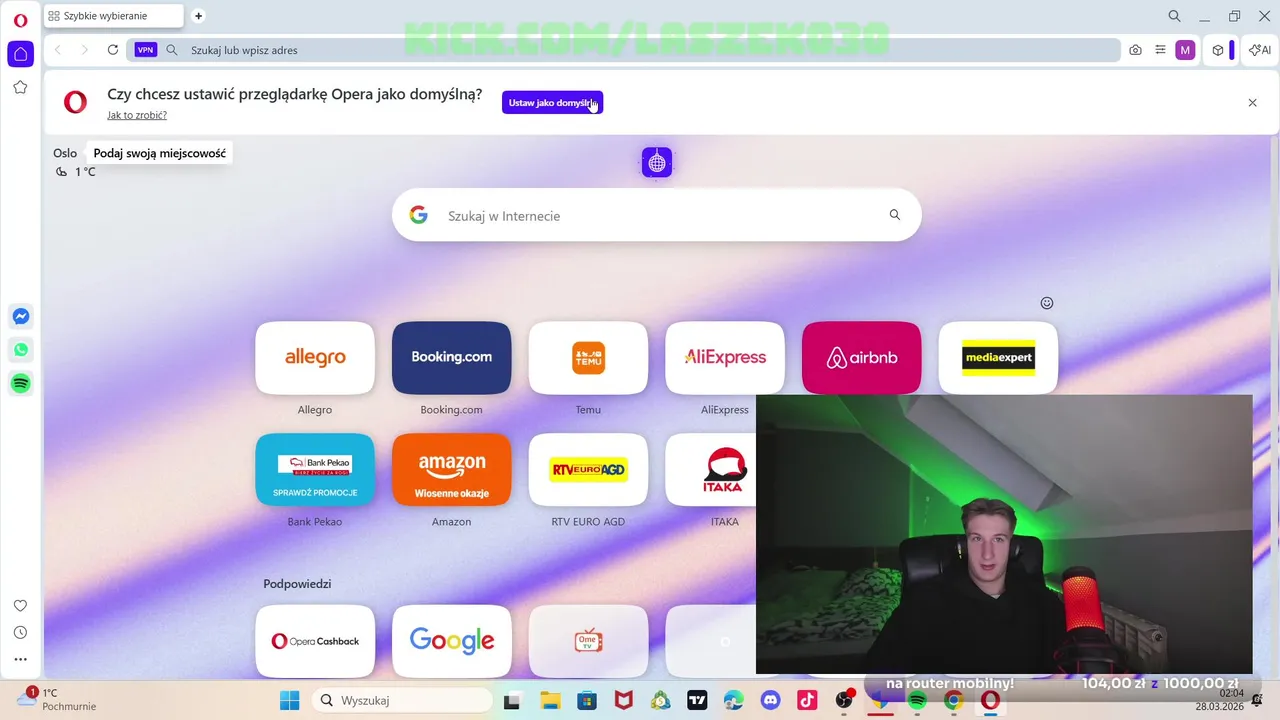Select the Szybkie wybieranie tab
Image resolution: width=1280 pixels, height=720 pixels.
pyautogui.click(x=115, y=16)
